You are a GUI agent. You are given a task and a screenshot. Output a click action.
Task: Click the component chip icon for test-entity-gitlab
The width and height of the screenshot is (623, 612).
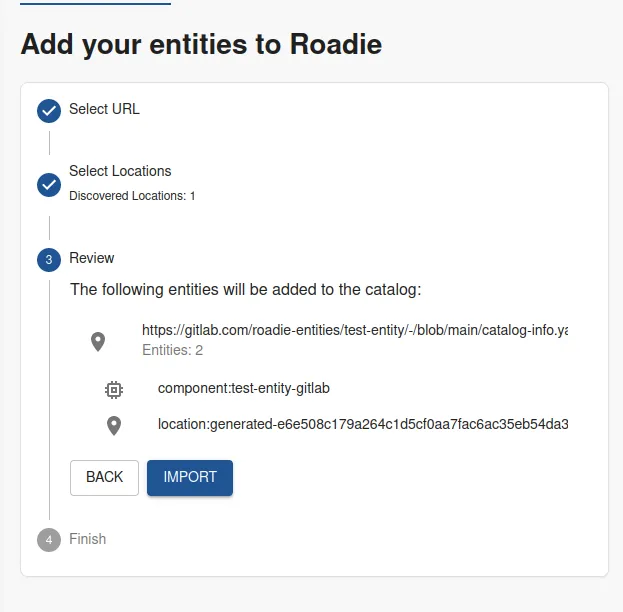(x=114, y=388)
